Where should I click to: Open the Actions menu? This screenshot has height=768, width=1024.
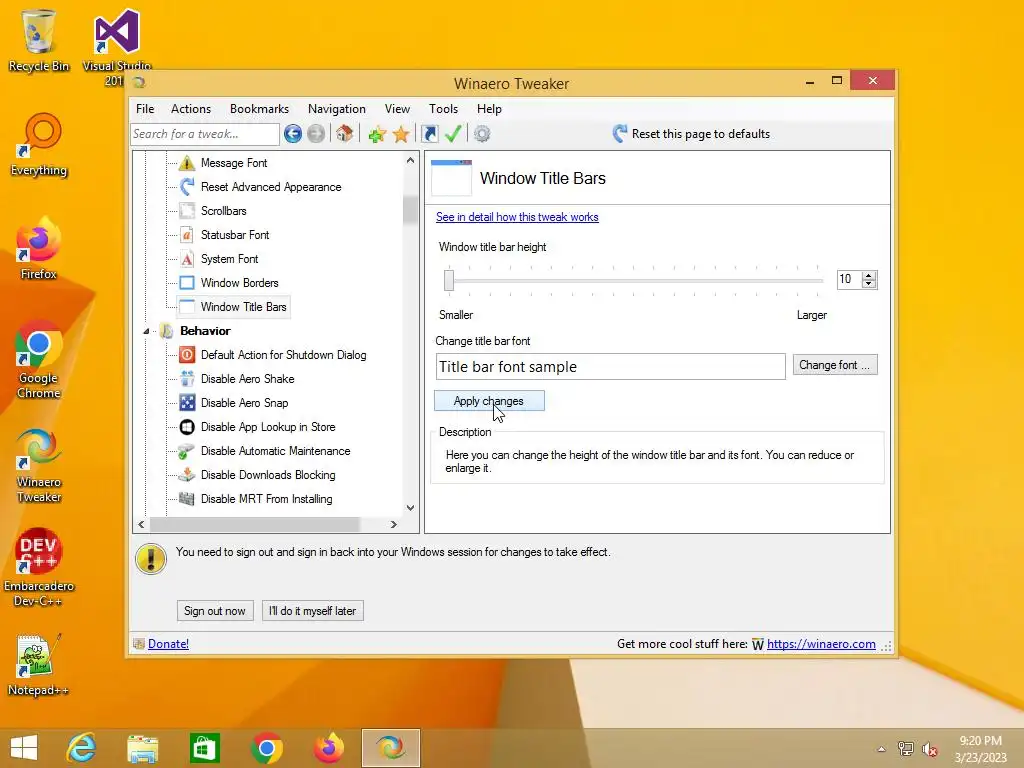[x=191, y=109]
